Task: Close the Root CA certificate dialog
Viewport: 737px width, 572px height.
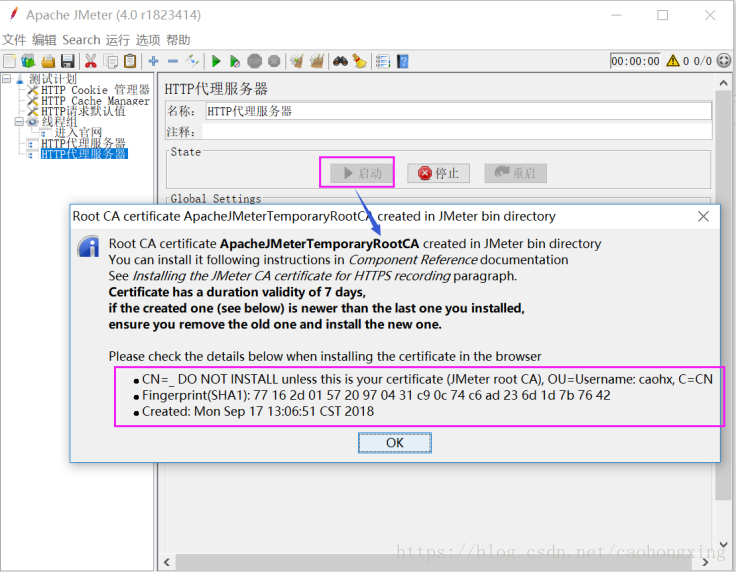Action: click(703, 216)
